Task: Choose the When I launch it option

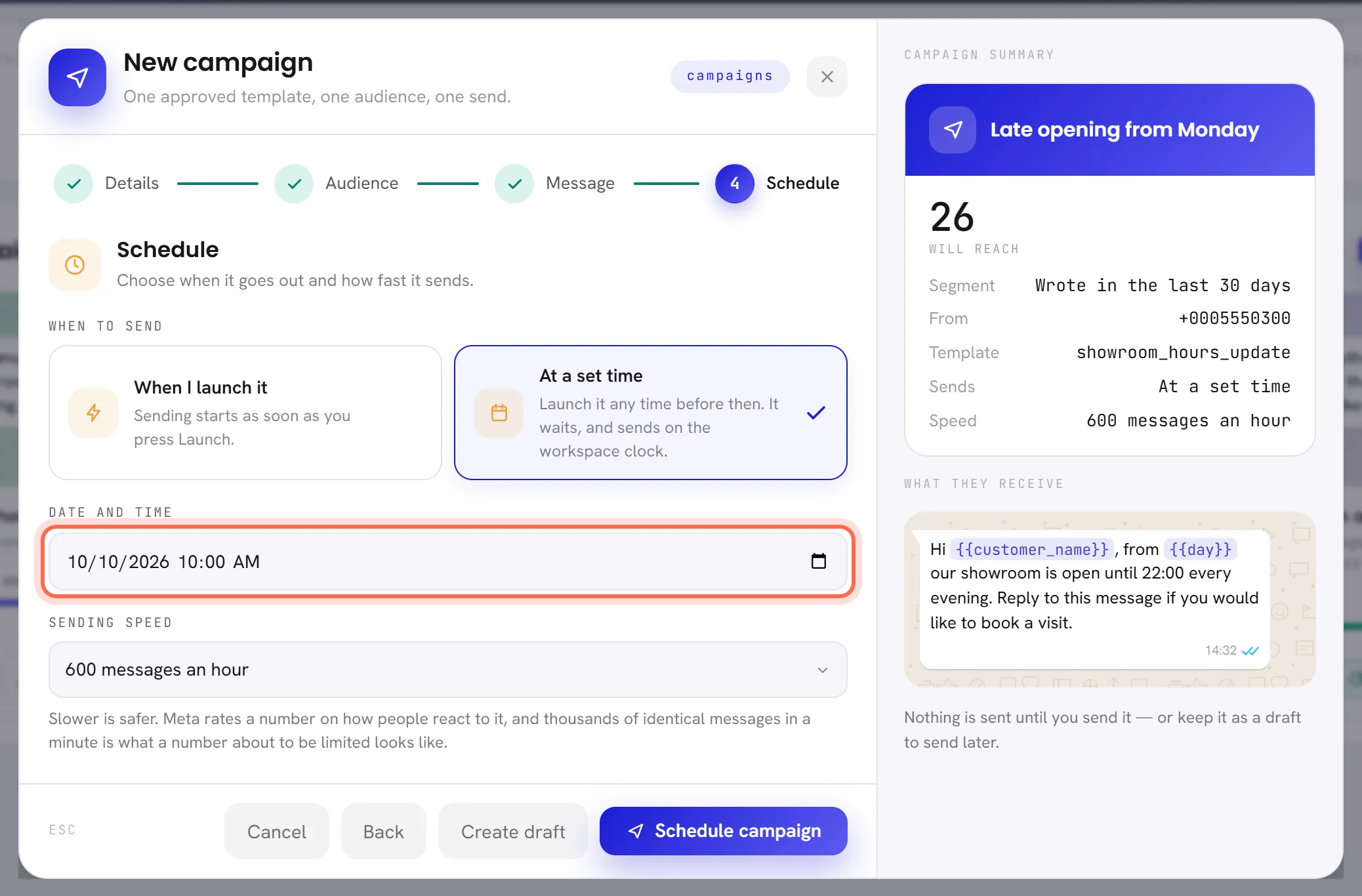Action: (x=245, y=413)
